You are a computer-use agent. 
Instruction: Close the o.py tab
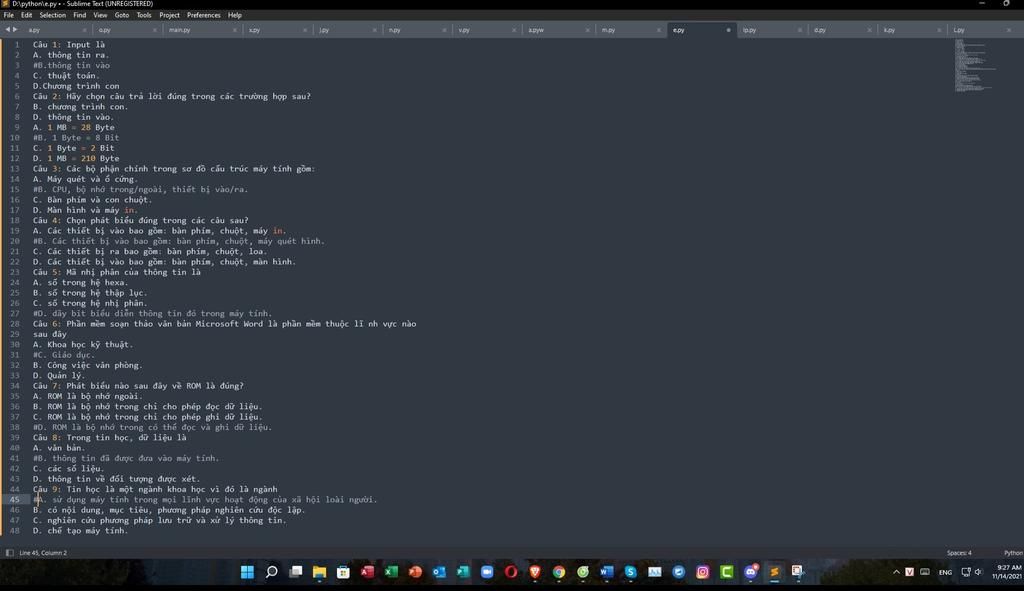tap(155, 30)
